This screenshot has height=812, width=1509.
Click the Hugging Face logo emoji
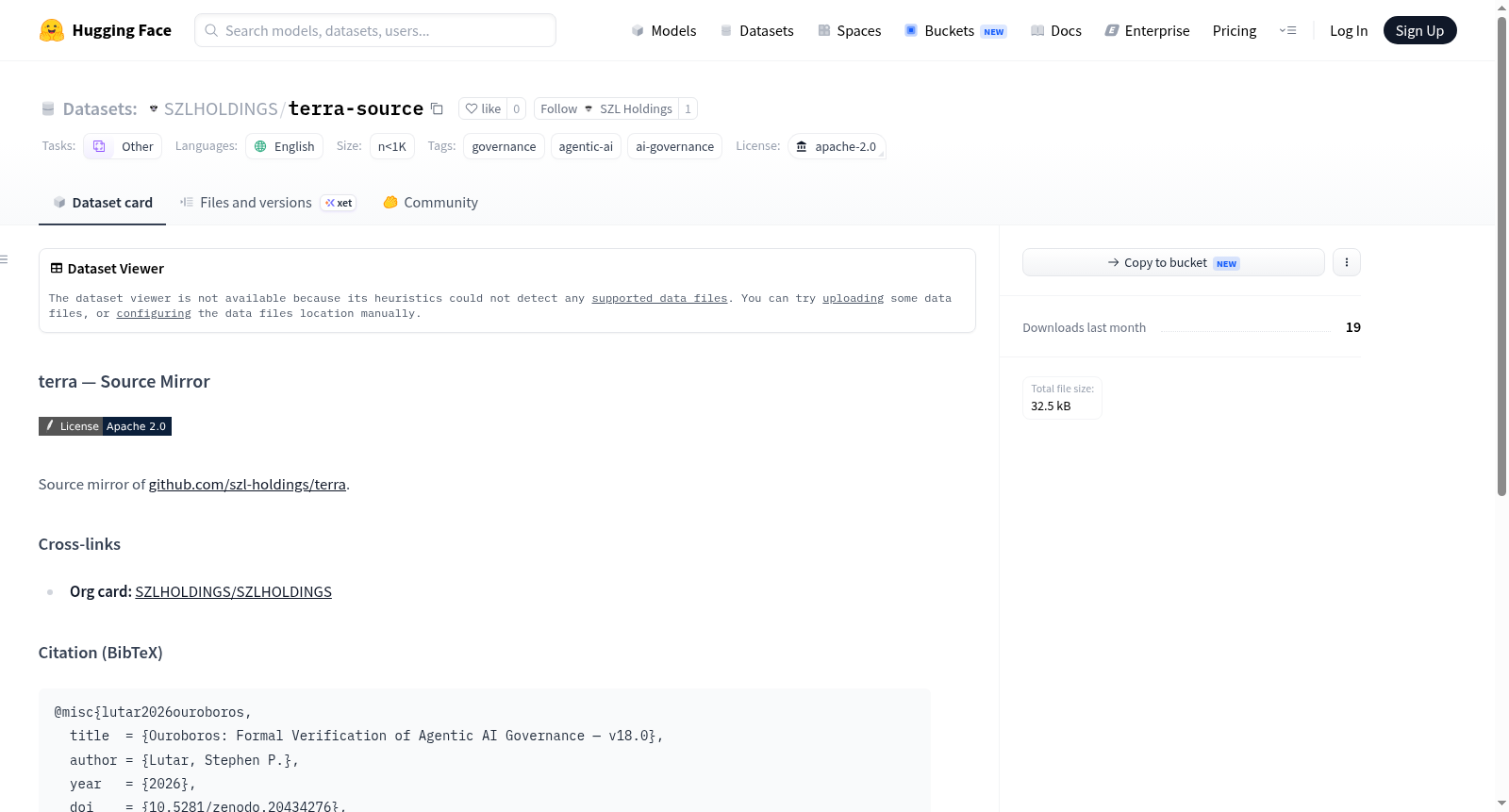pos(52,30)
